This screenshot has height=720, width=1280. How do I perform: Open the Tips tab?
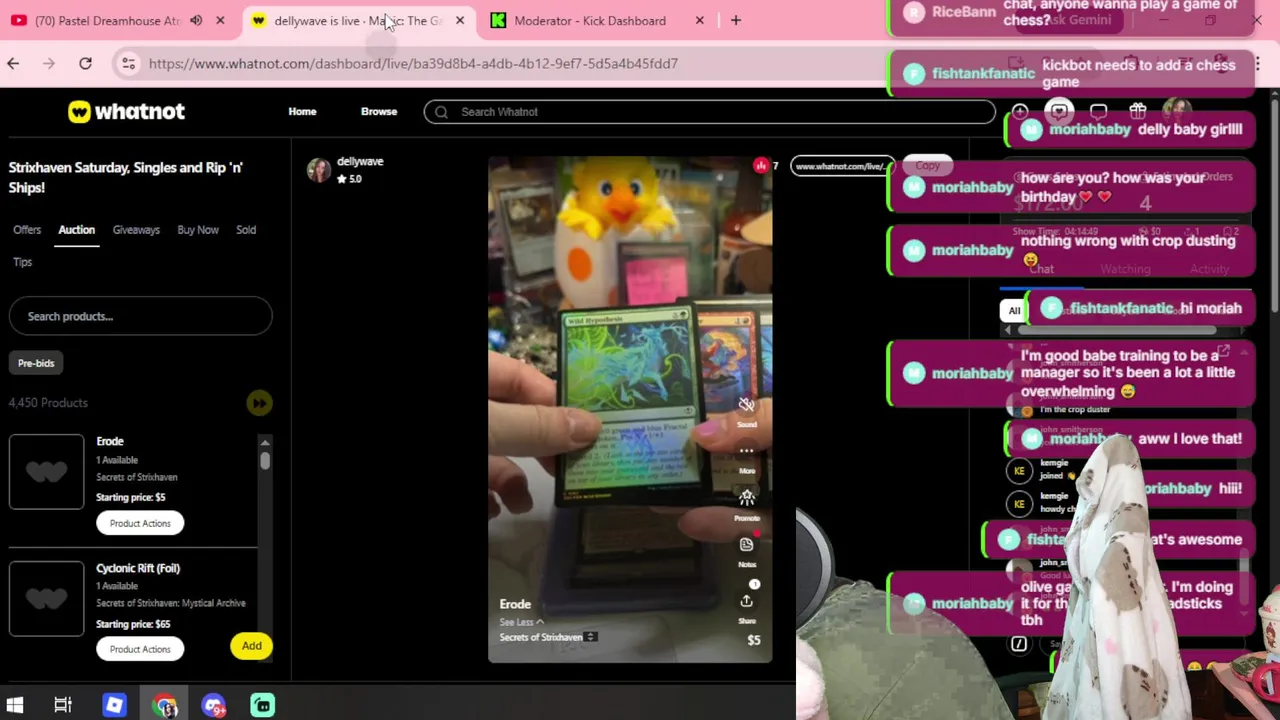pyautogui.click(x=23, y=262)
